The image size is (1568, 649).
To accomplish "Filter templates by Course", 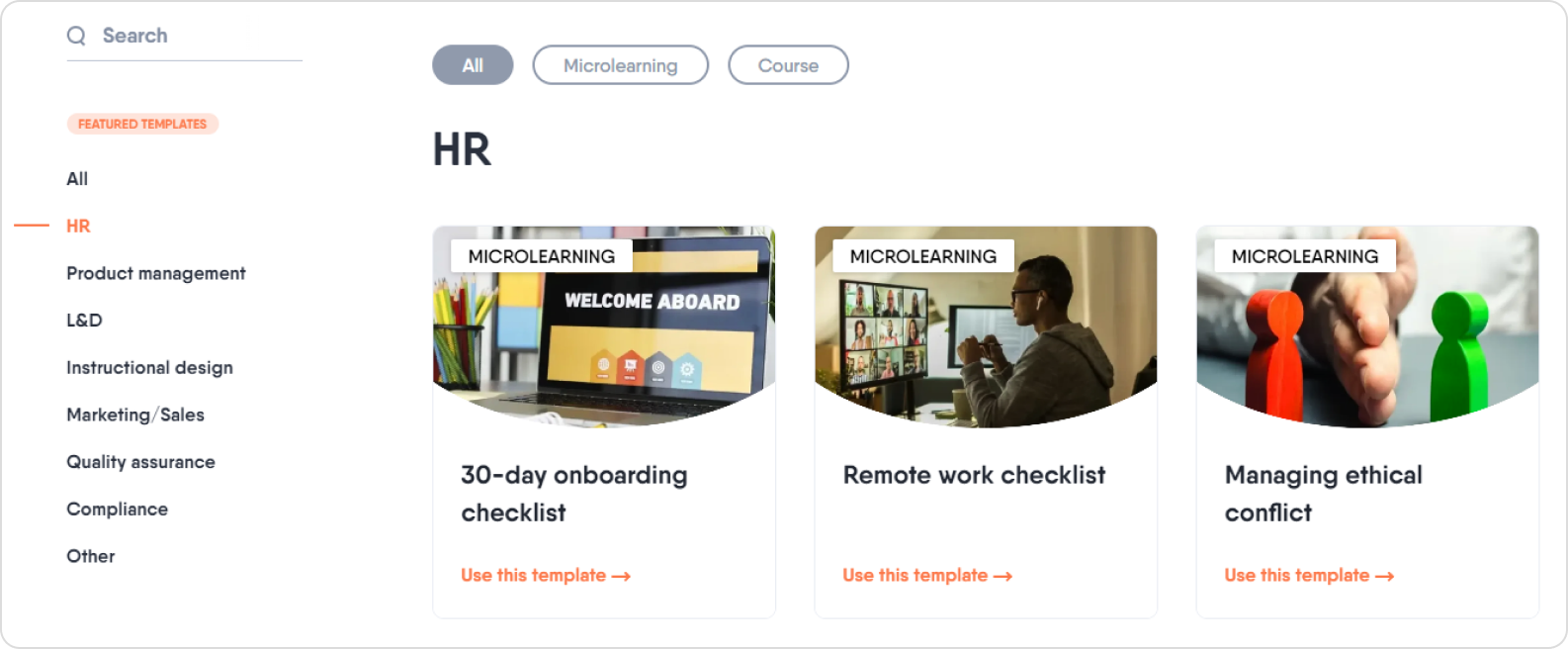I will 788,65.
